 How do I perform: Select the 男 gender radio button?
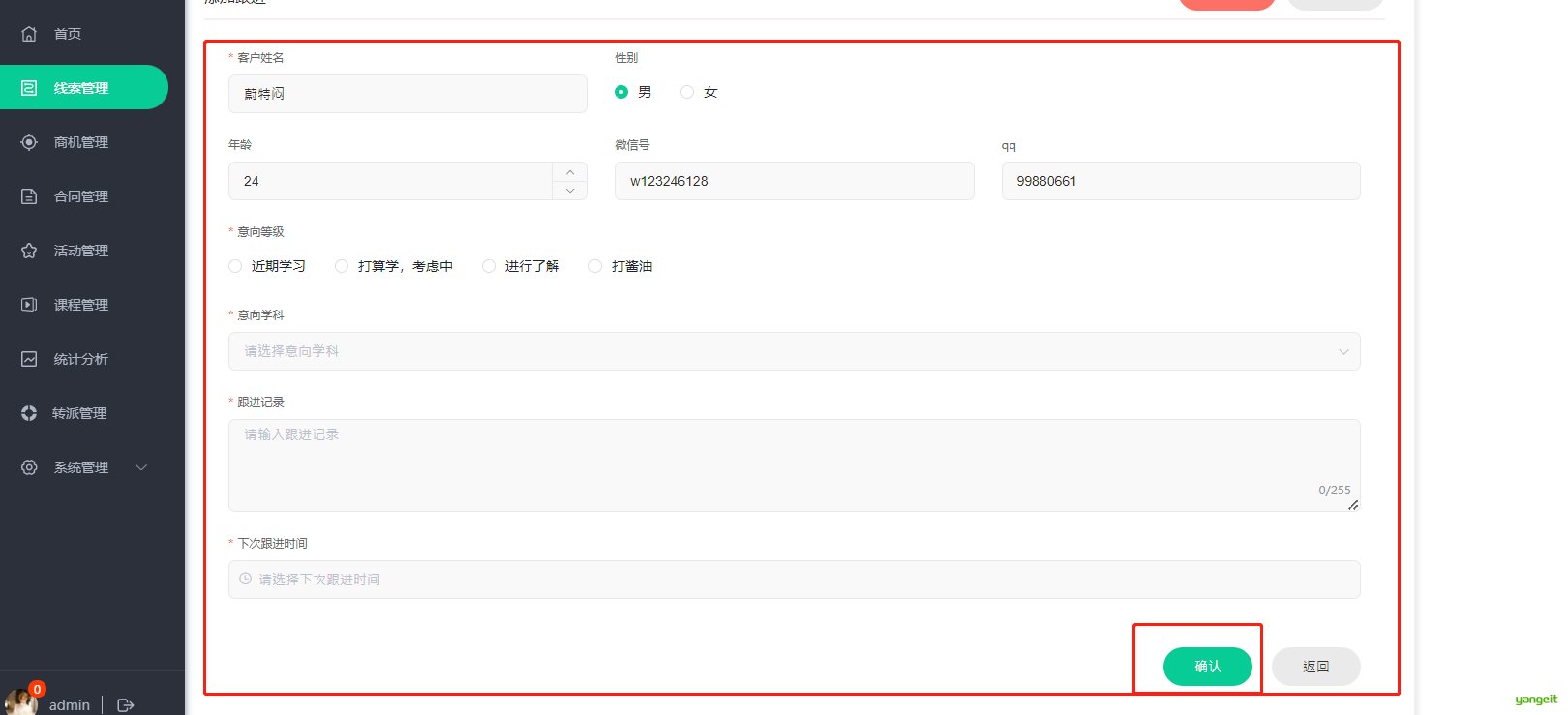point(621,92)
